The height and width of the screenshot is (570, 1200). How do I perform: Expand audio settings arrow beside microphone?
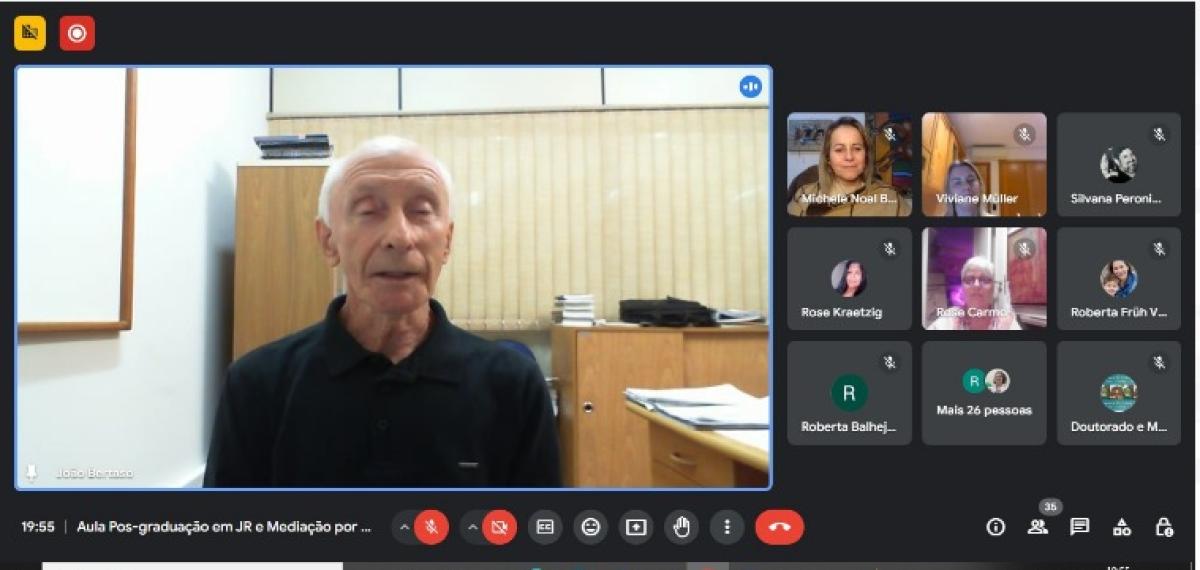405,527
